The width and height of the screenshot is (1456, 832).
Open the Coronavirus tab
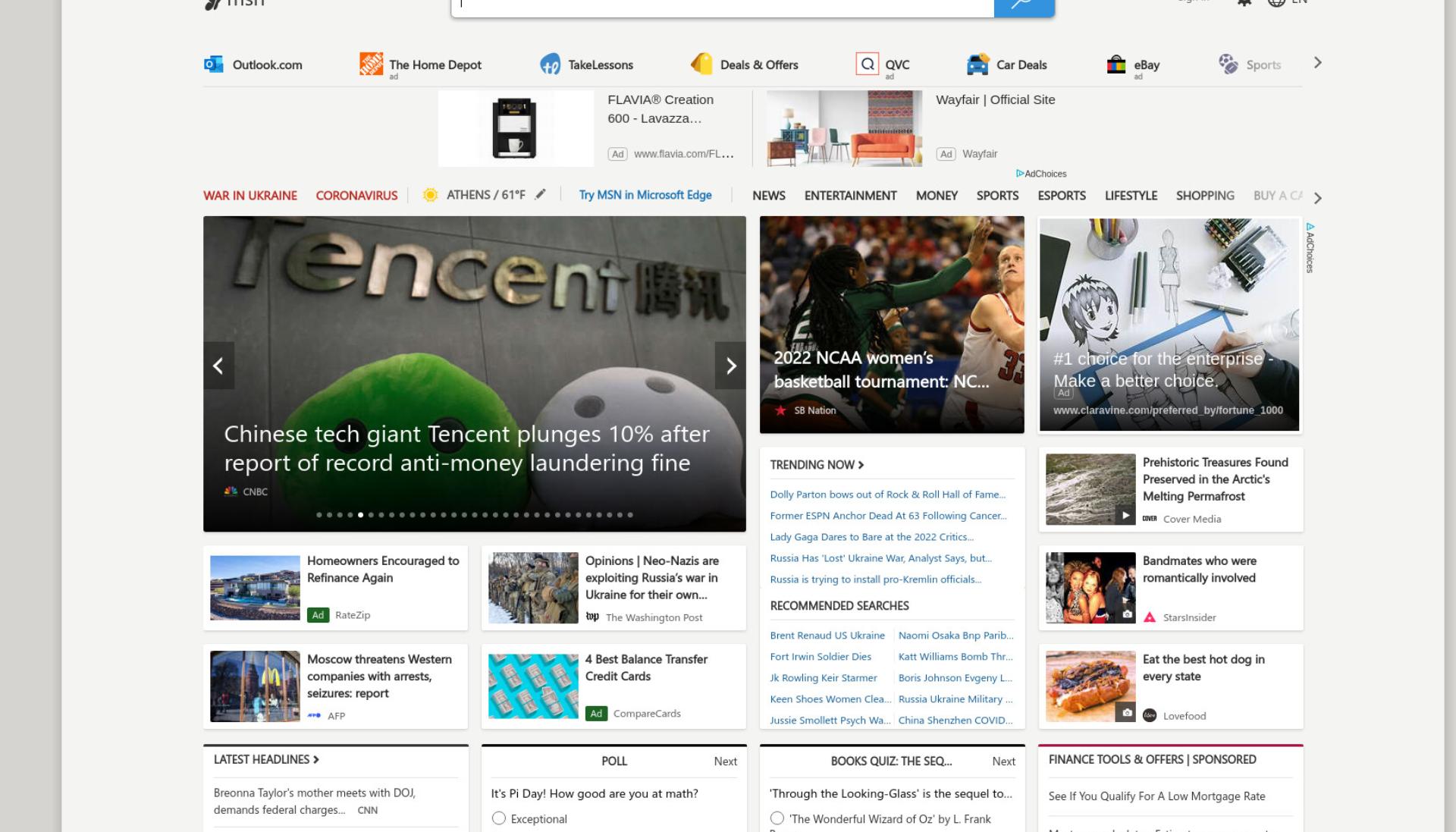pos(356,196)
